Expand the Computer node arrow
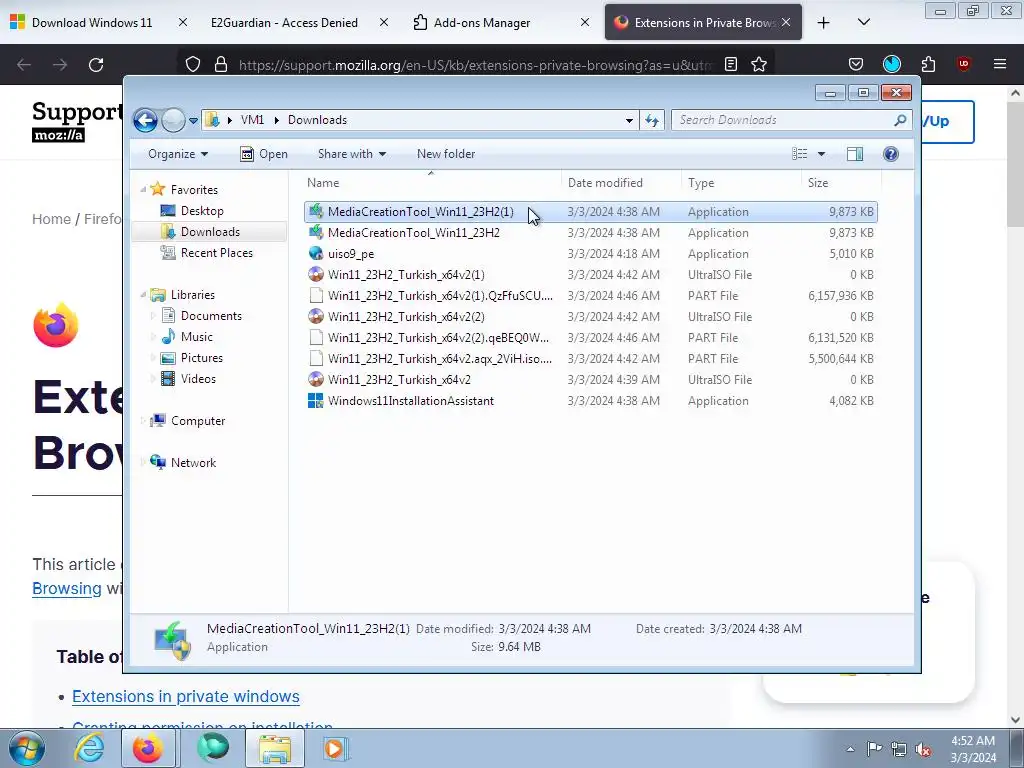This screenshot has height=768, width=1024. pos(143,421)
